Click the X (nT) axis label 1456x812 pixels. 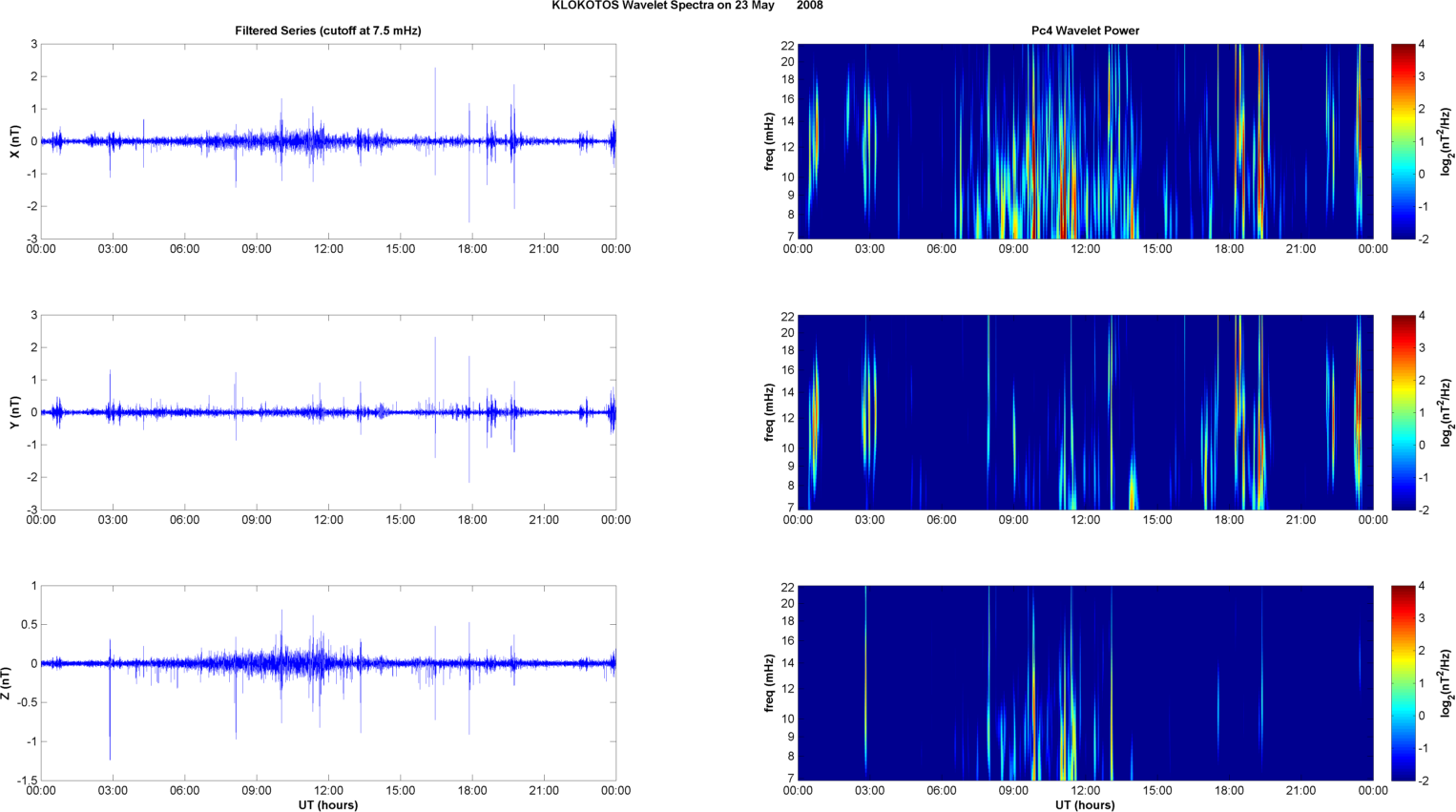tap(14, 141)
